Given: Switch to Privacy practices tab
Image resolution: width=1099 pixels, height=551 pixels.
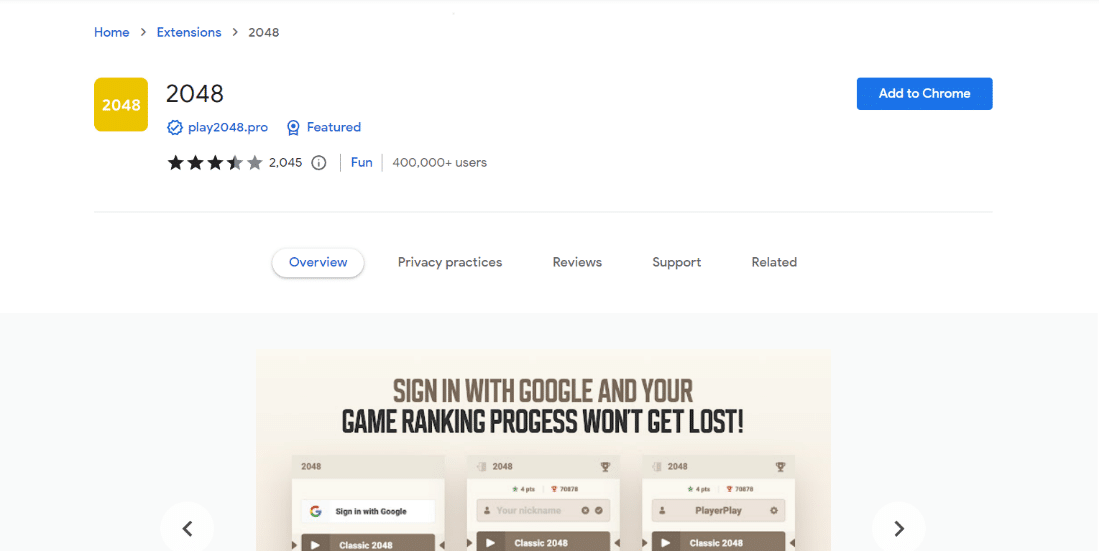Looking at the screenshot, I should click(x=450, y=262).
